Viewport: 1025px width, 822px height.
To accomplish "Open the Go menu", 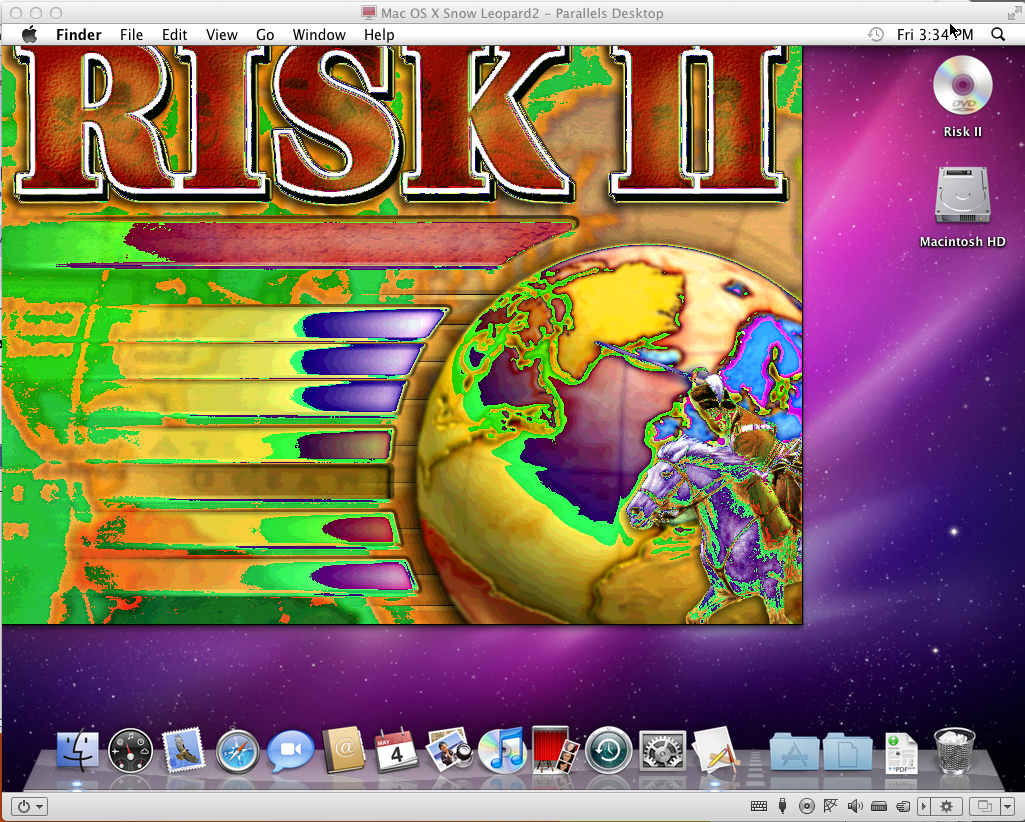I will click(265, 35).
